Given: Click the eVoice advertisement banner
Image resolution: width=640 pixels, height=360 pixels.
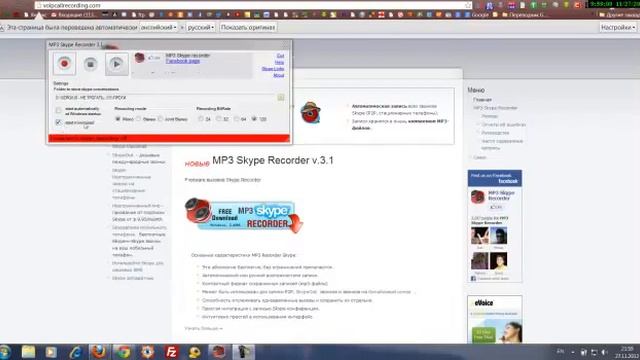Looking at the screenshot, I should pyautogui.click(x=495, y=320).
